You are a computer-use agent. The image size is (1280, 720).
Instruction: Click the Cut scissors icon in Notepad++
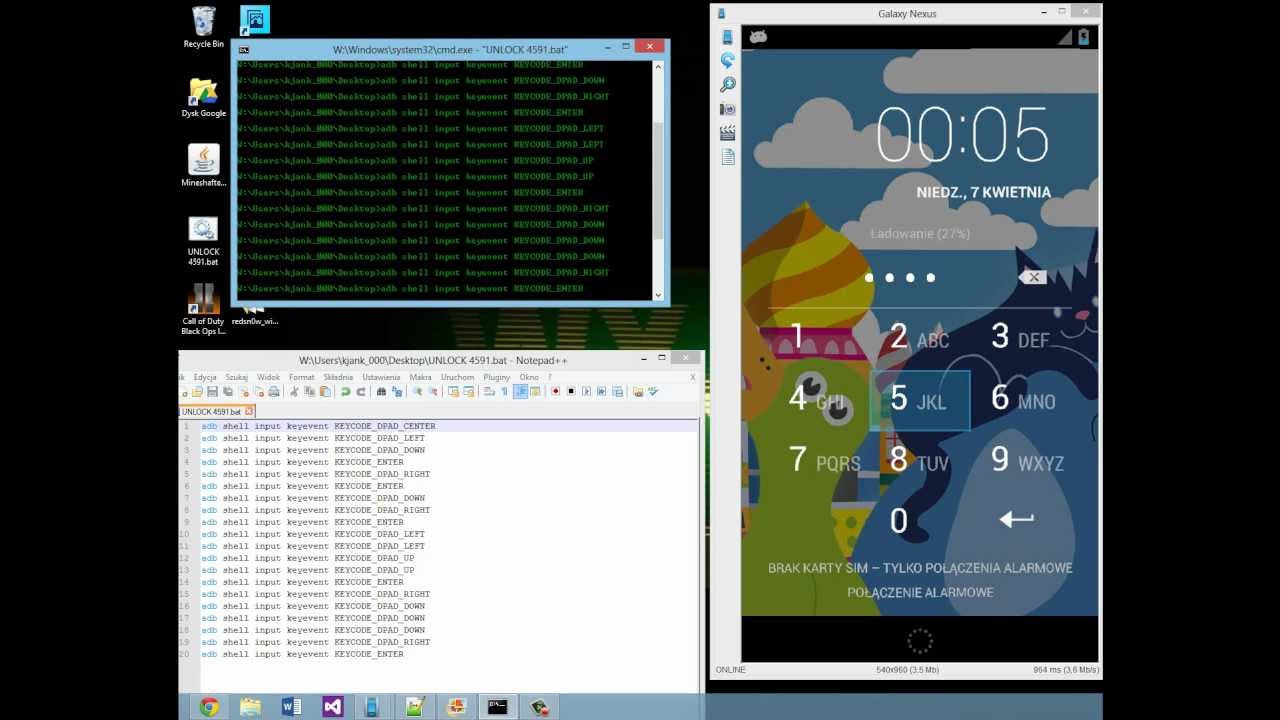click(x=295, y=391)
